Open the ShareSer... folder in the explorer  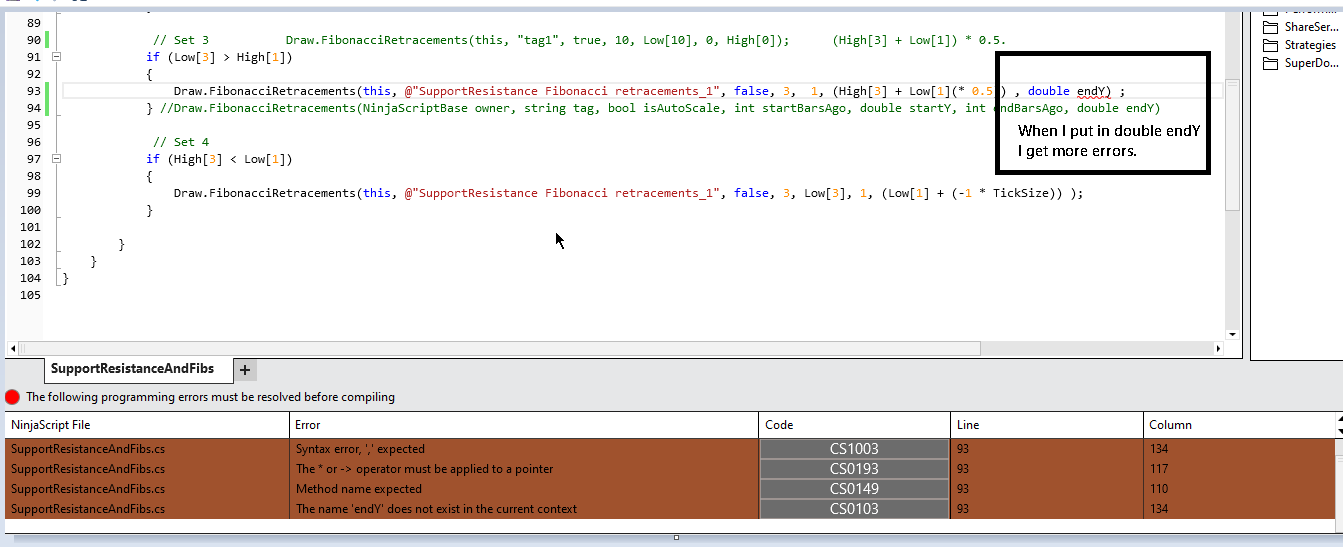1299,27
